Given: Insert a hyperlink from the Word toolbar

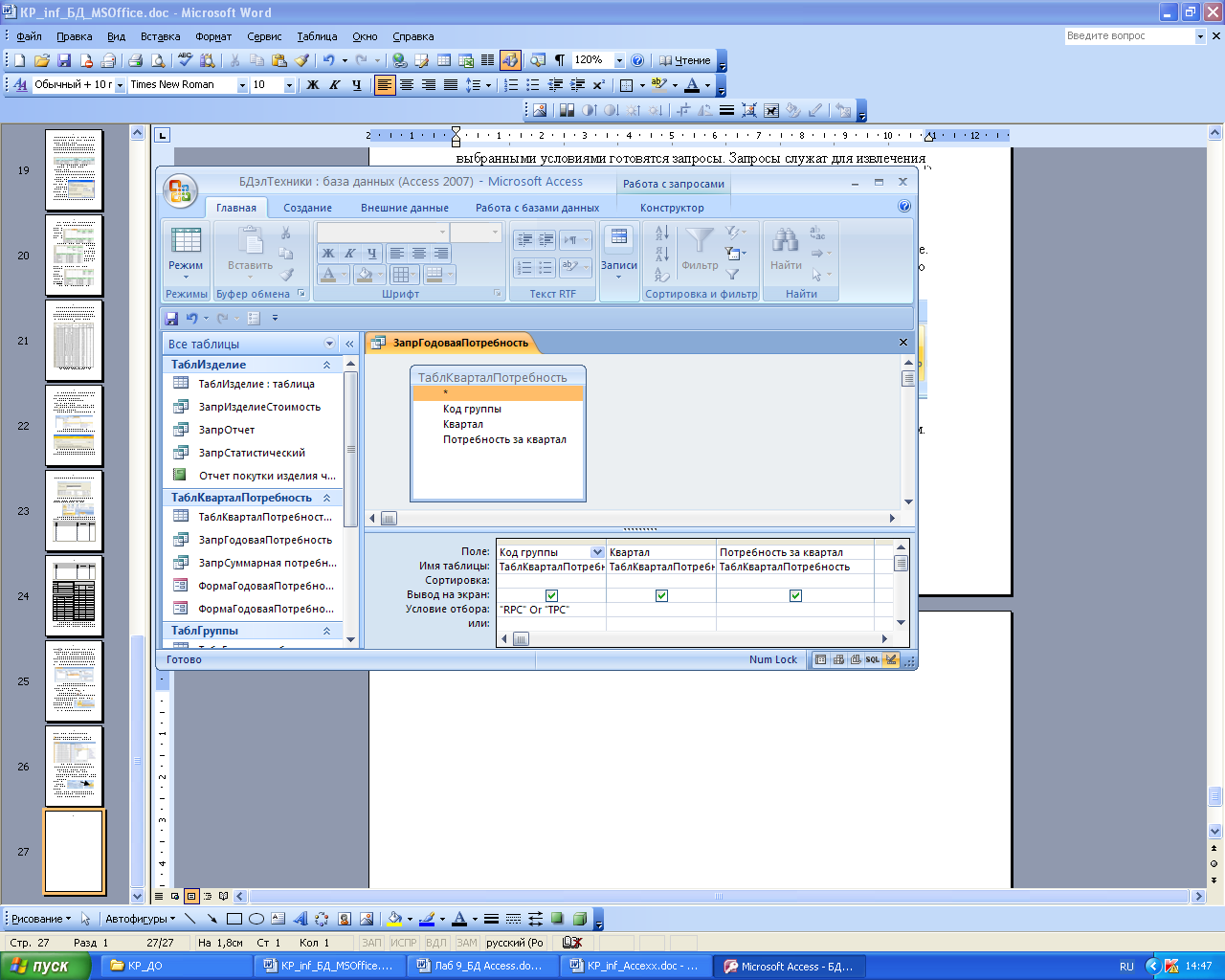Looking at the screenshot, I should point(399,60).
